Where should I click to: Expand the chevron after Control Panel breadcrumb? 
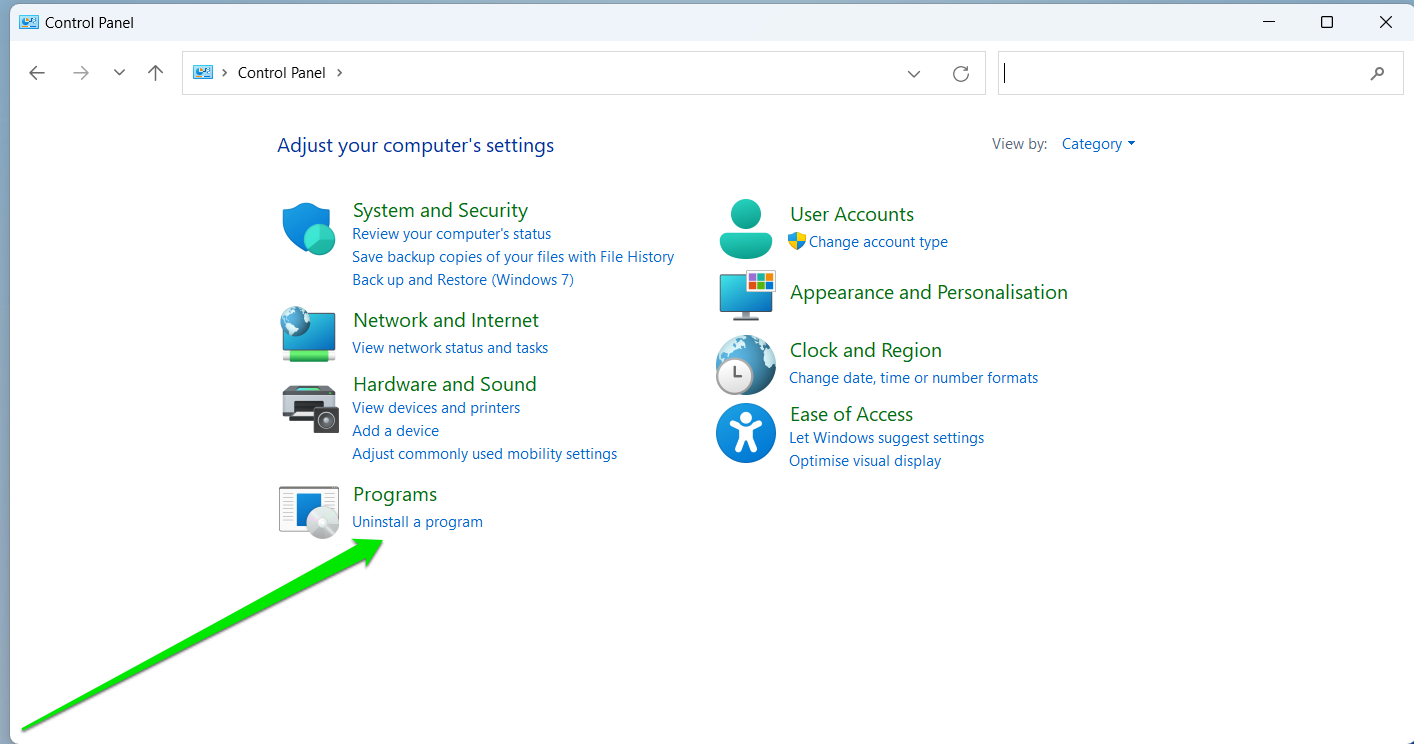[340, 73]
